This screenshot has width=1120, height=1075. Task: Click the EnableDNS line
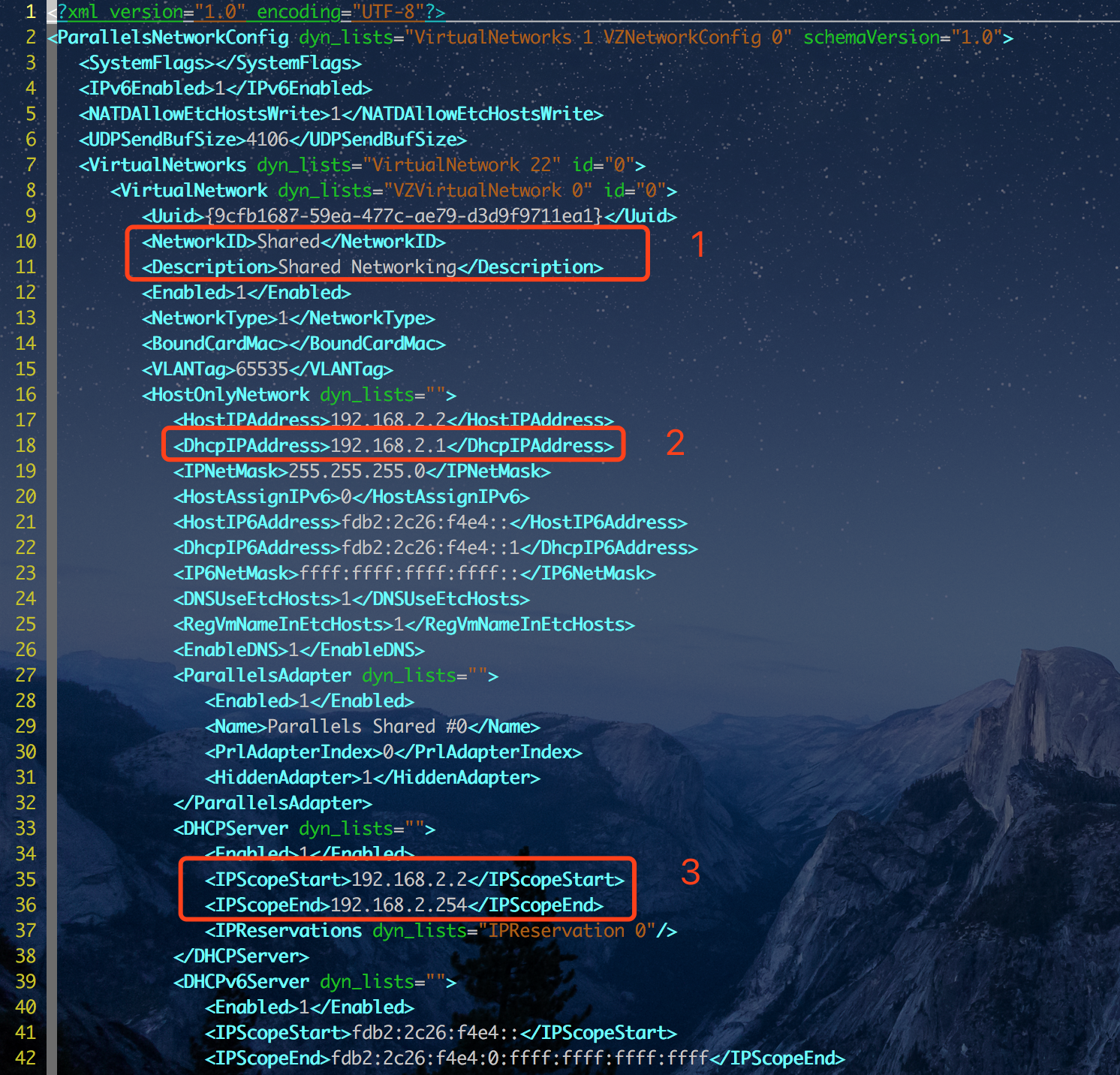(300, 650)
